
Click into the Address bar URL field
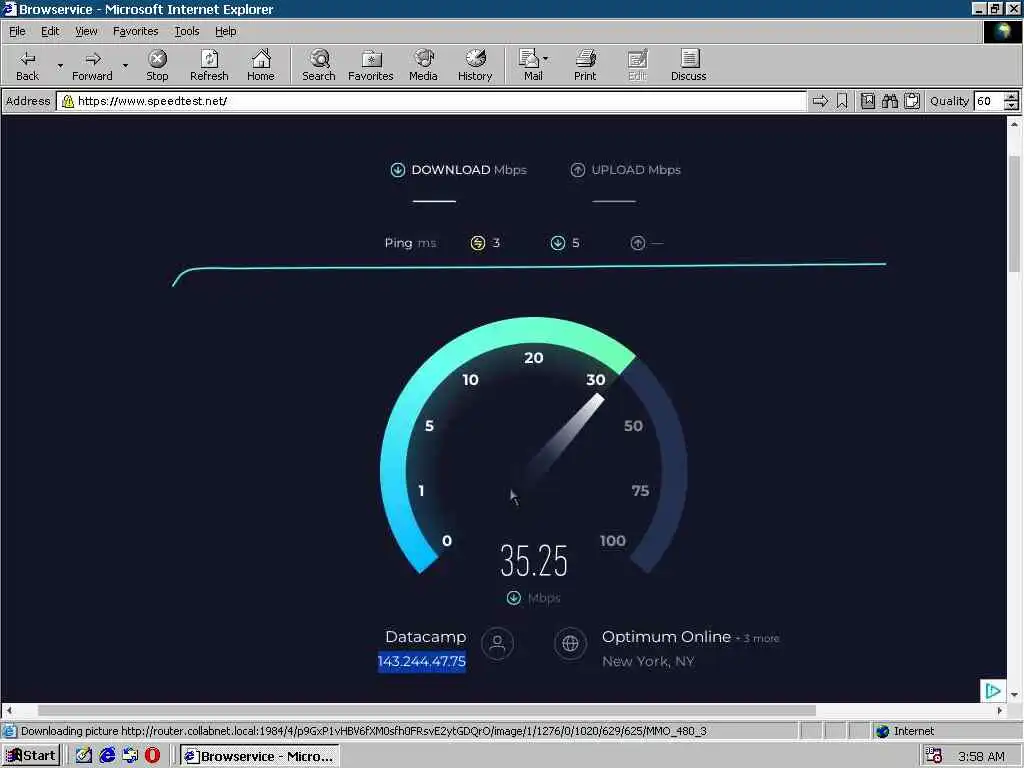tap(431, 101)
